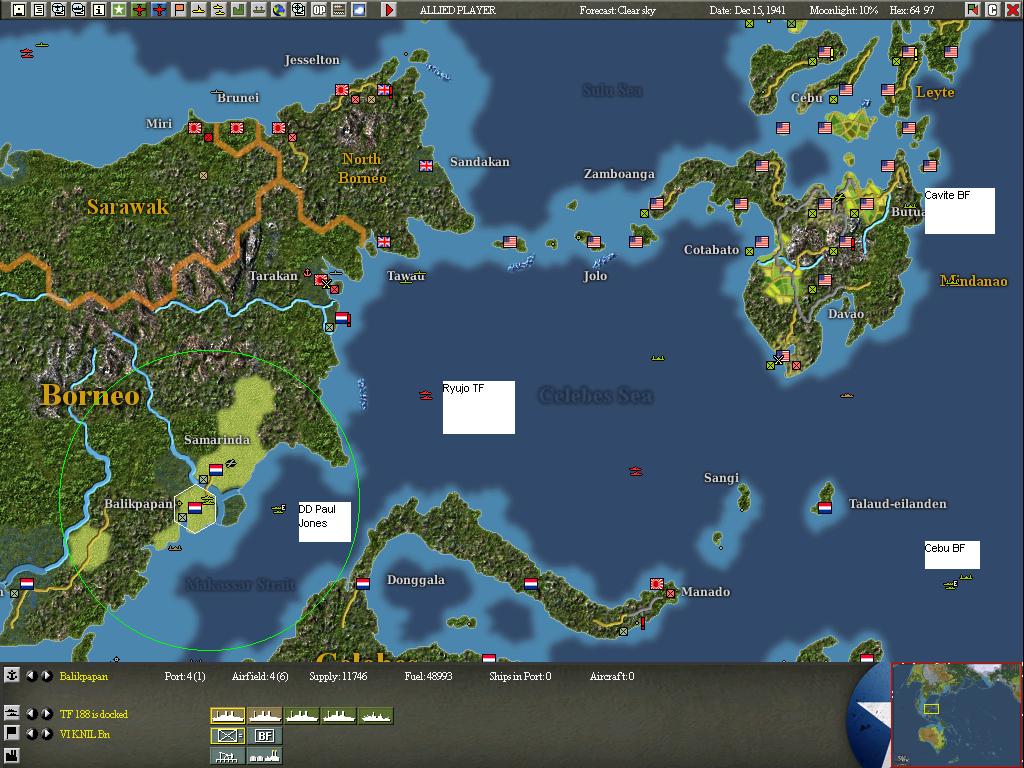Click the Balikpapan base name link
The height and width of the screenshot is (768, 1024).
point(84,677)
